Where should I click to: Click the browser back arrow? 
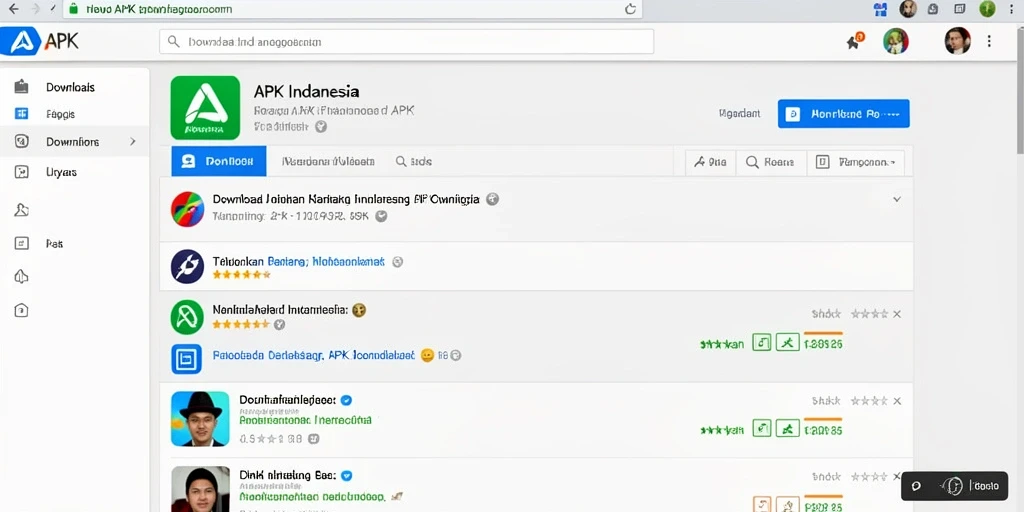[x=13, y=8]
